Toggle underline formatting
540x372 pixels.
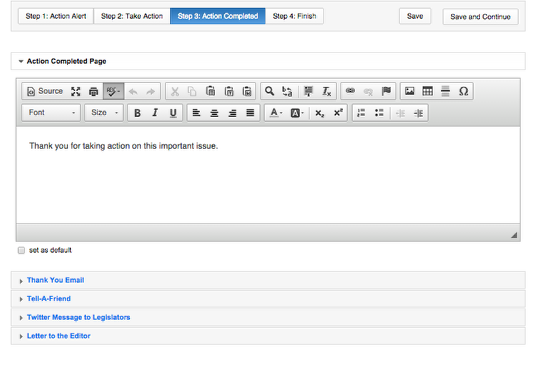coord(173,113)
